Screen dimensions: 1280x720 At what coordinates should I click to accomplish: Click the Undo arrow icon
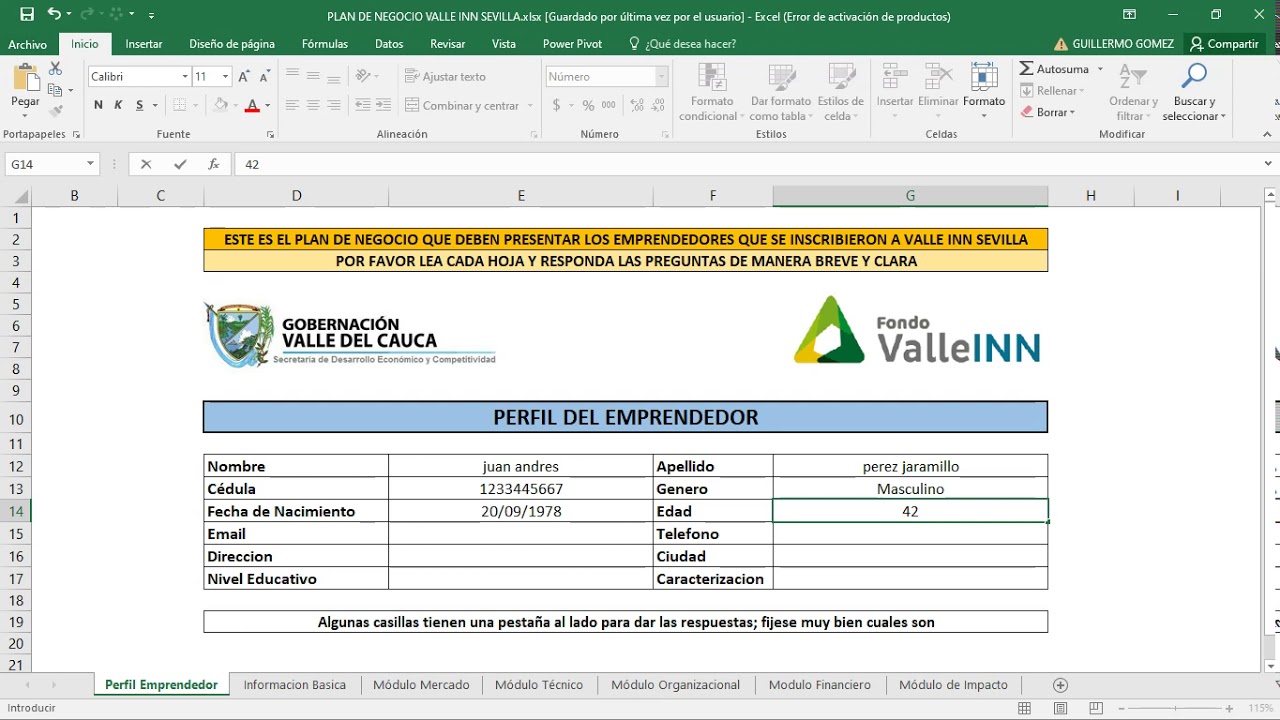point(54,15)
